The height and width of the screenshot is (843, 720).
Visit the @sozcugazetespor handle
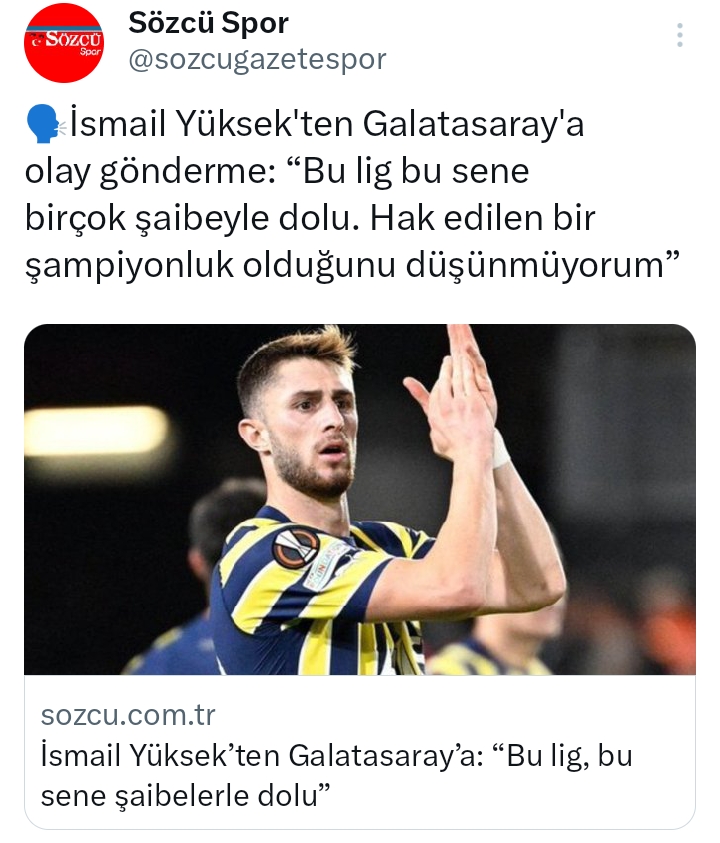pyautogui.click(x=257, y=59)
